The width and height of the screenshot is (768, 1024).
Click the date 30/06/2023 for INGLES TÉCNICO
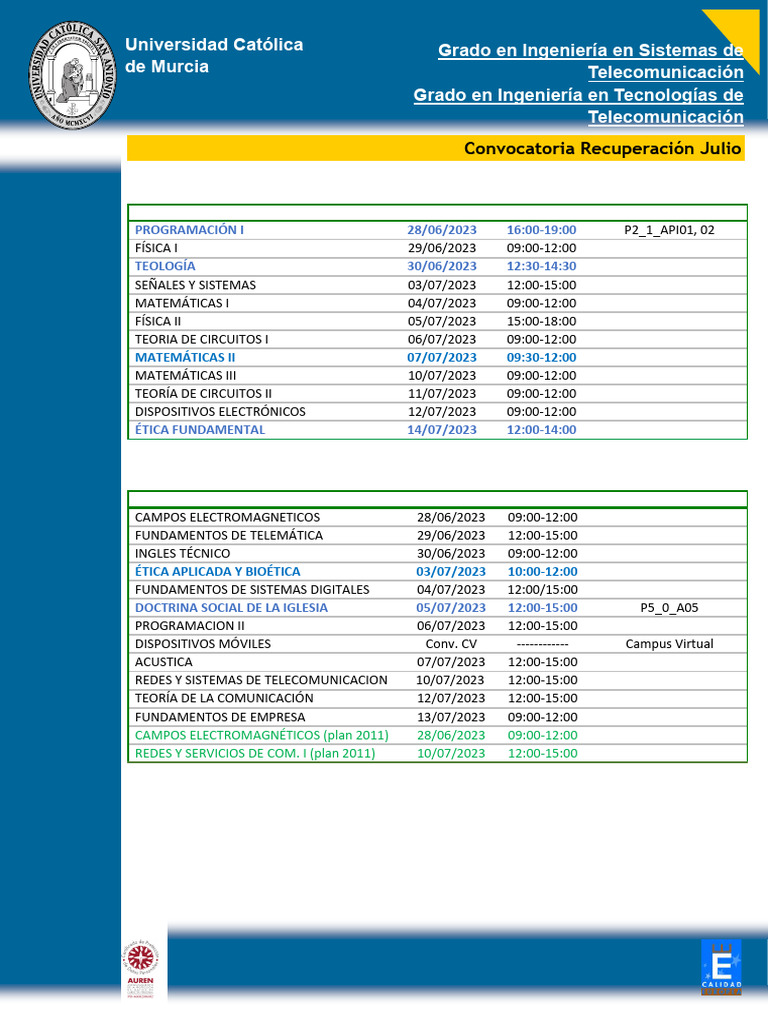(451, 554)
